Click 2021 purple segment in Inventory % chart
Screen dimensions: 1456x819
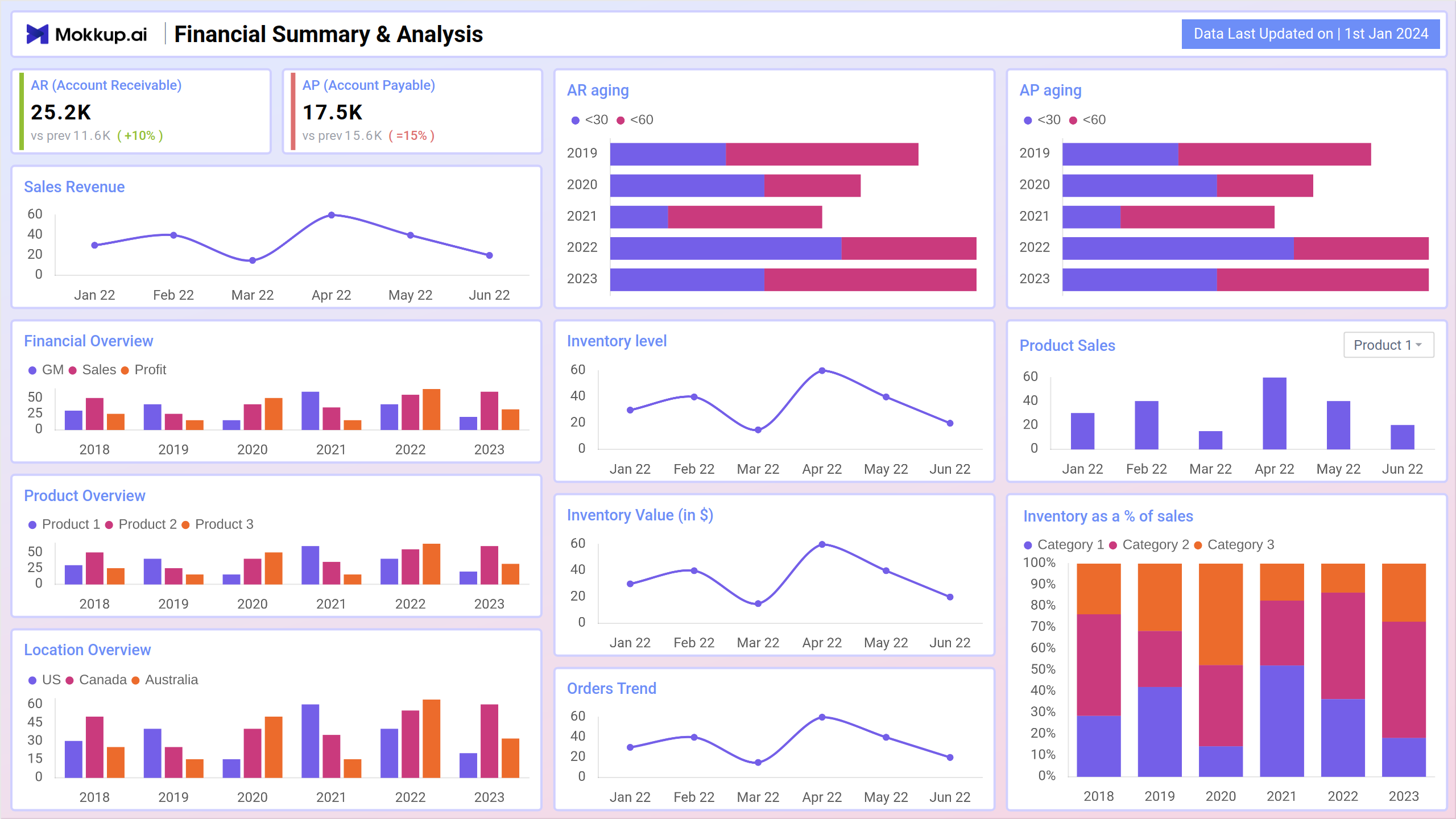point(1282,721)
